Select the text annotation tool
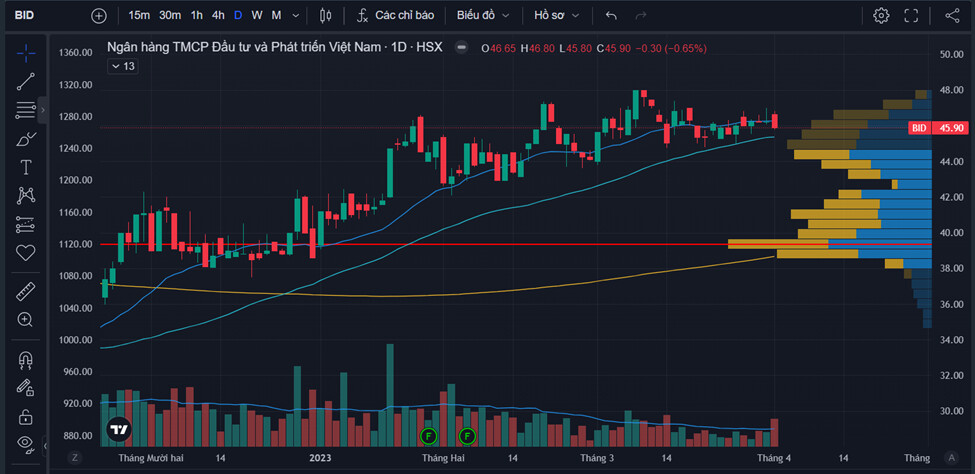Screen dimensions: 975x474 point(26,167)
